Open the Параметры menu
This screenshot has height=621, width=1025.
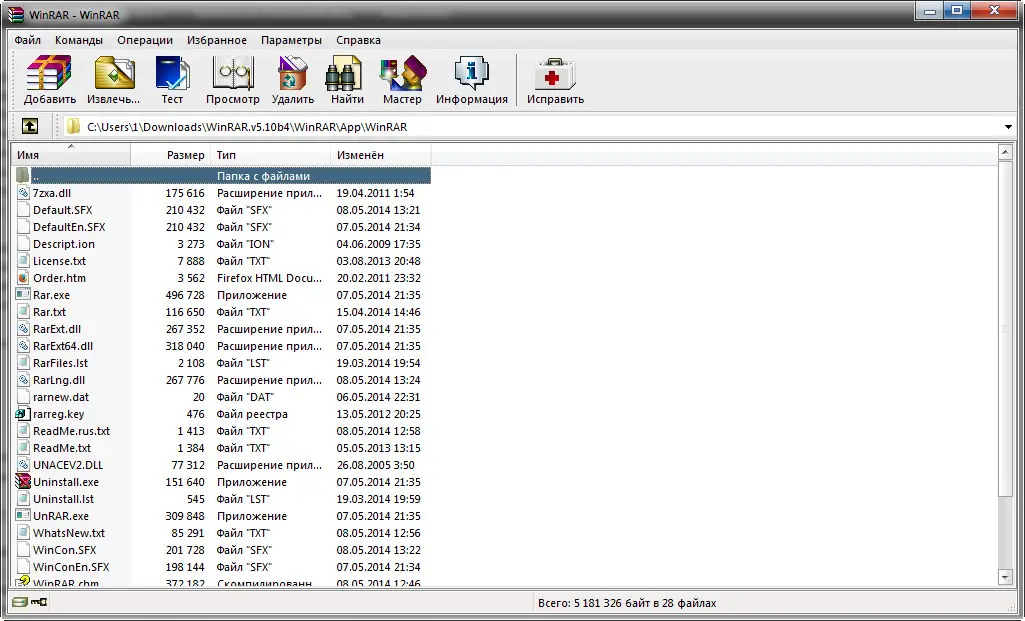(291, 40)
